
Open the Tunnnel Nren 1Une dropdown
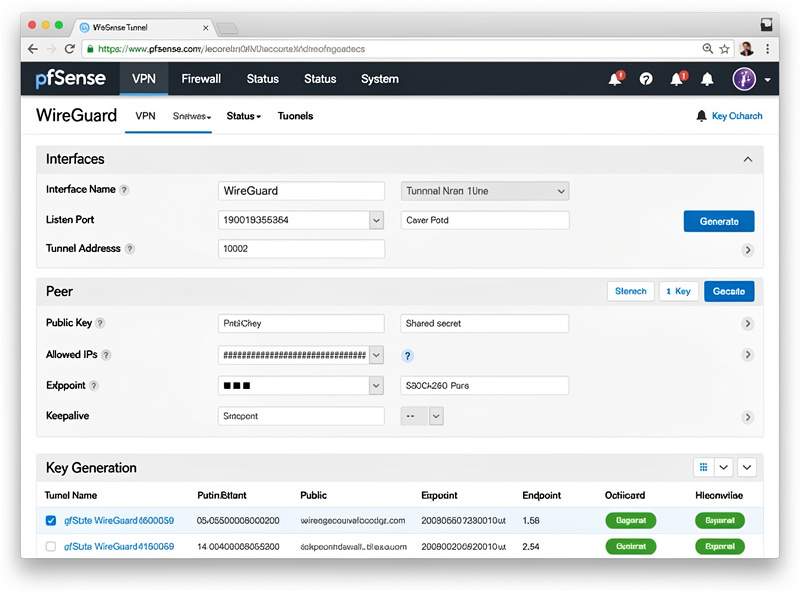[485, 191]
